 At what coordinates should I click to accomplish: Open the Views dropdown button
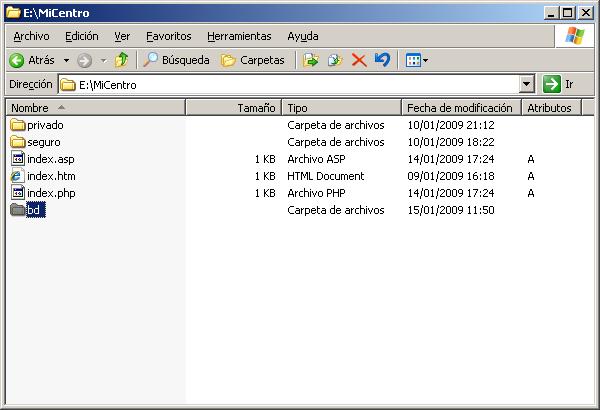(417, 60)
